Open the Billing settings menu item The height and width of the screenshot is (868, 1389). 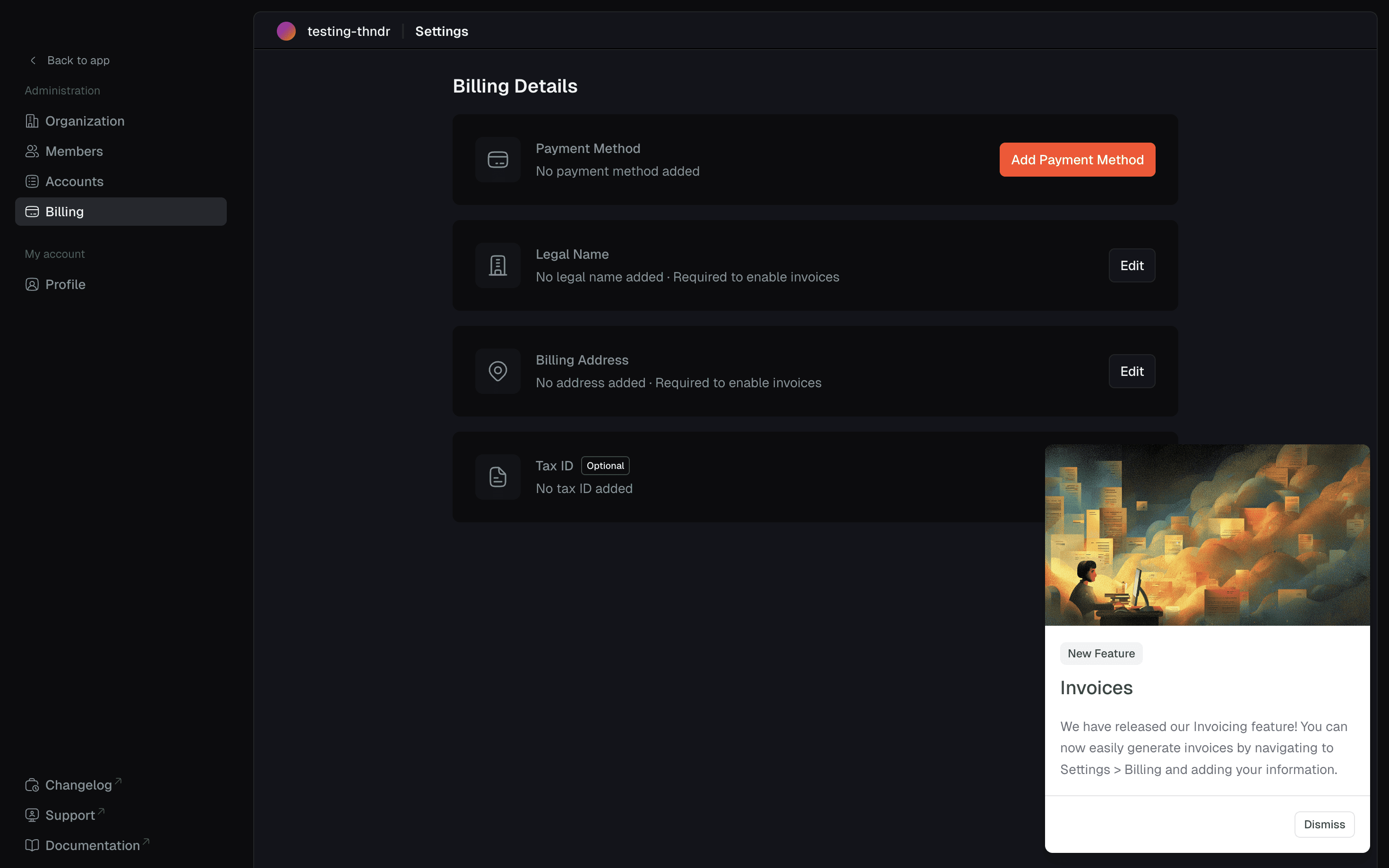(x=120, y=212)
